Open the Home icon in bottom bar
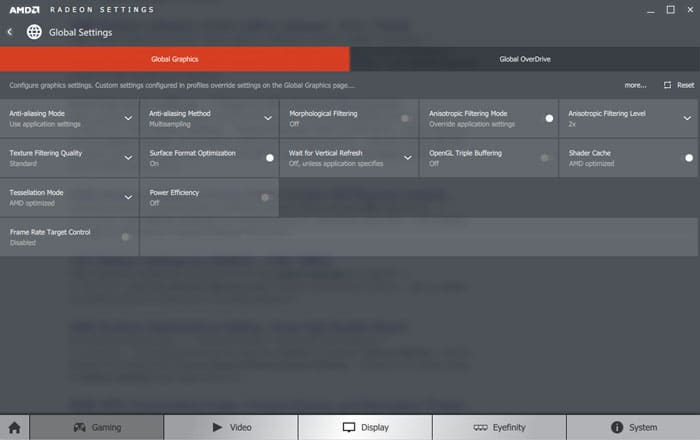This screenshot has height=440, width=700. [14, 428]
